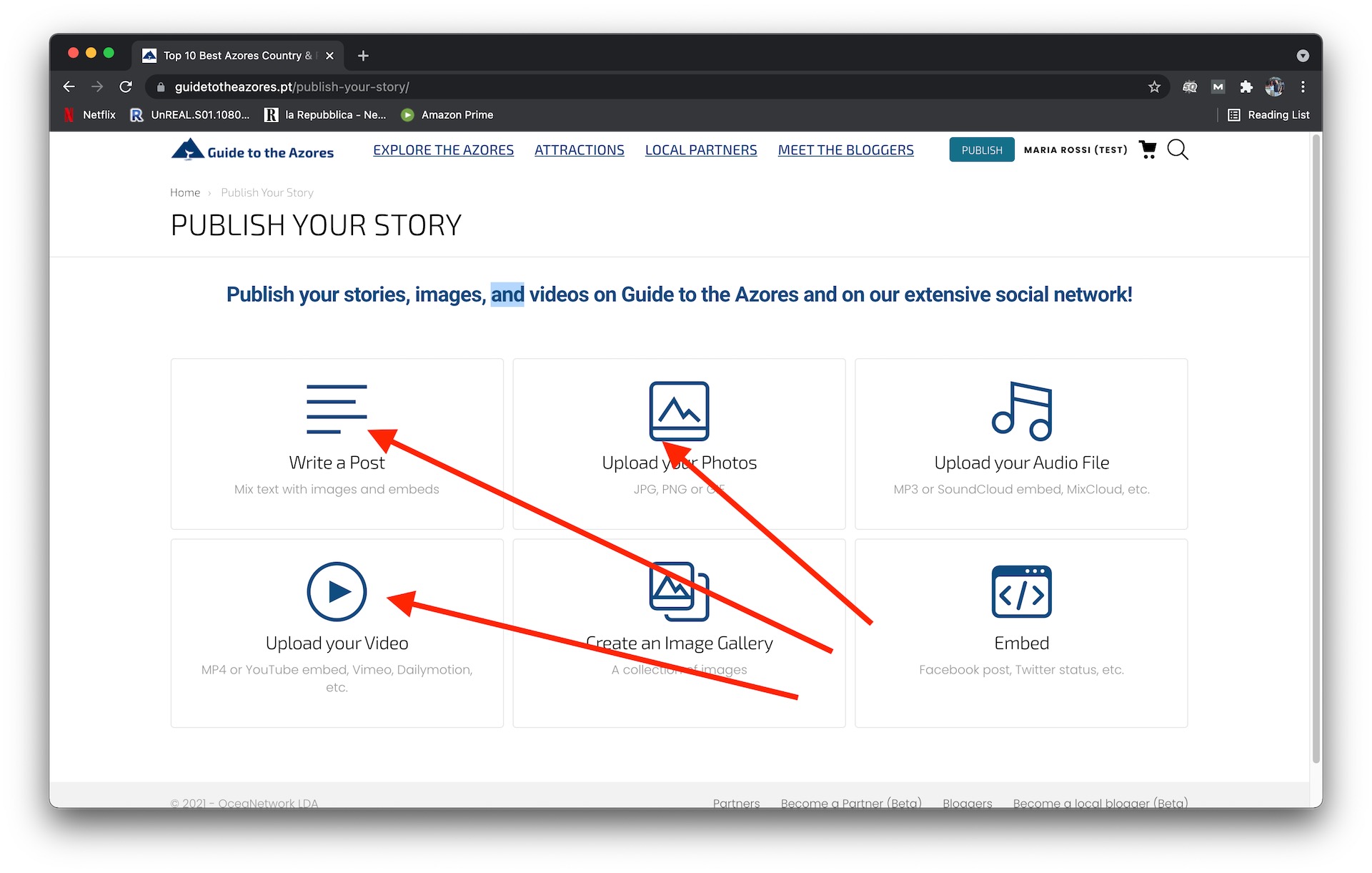Go to the Home breadcrumb

pyautogui.click(x=185, y=192)
